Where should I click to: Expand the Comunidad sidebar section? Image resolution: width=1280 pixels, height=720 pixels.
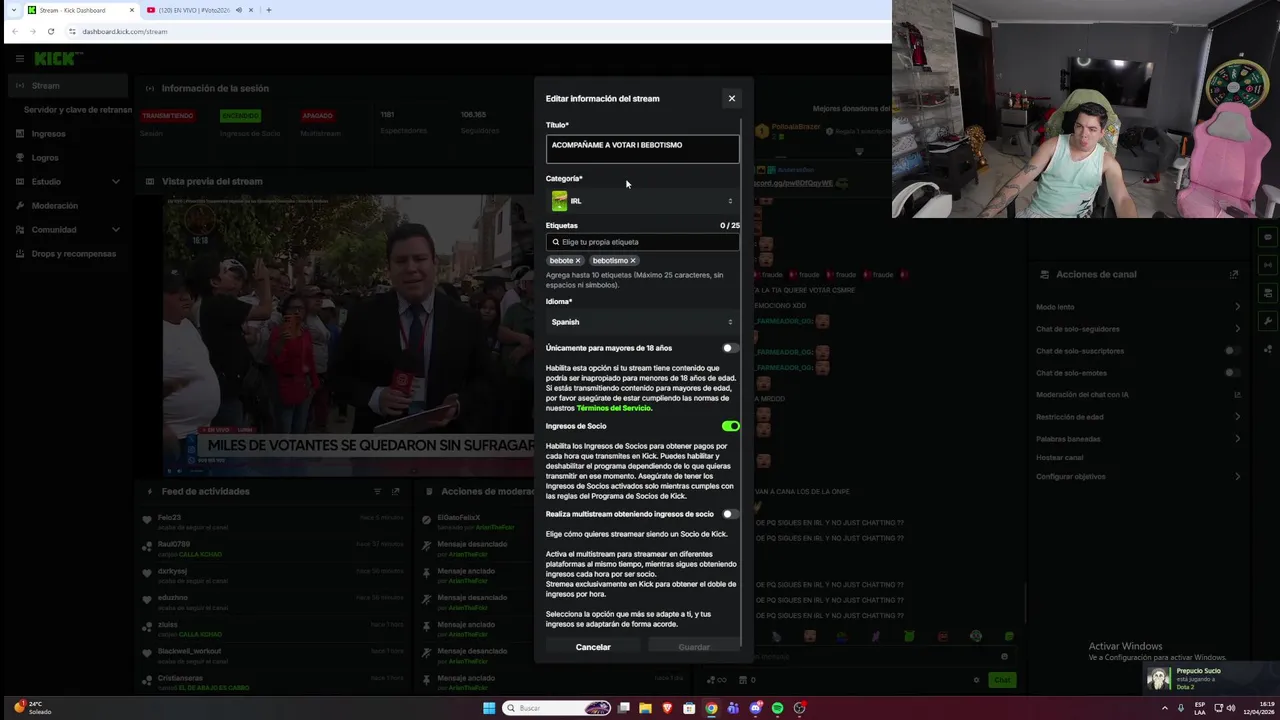click(66, 230)
